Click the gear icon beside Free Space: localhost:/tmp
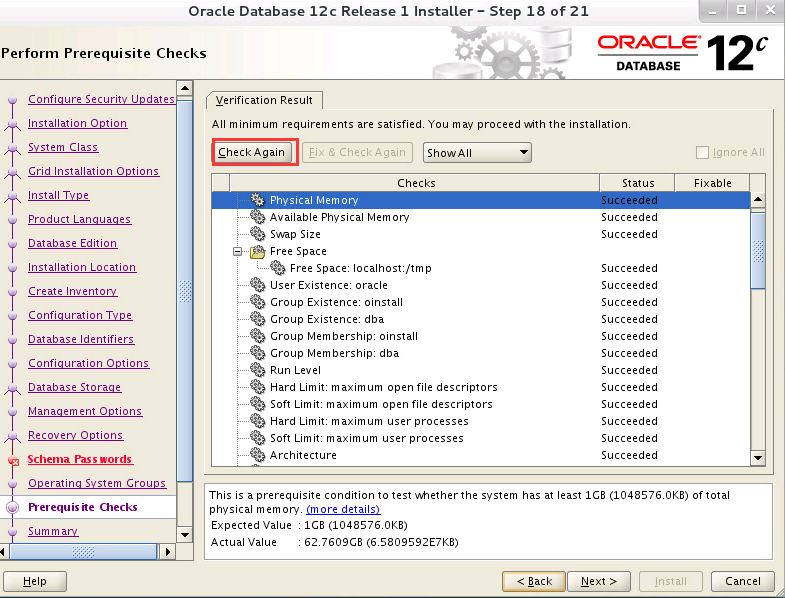The width and height of the screenshot is (785, 598). (277, 268)
